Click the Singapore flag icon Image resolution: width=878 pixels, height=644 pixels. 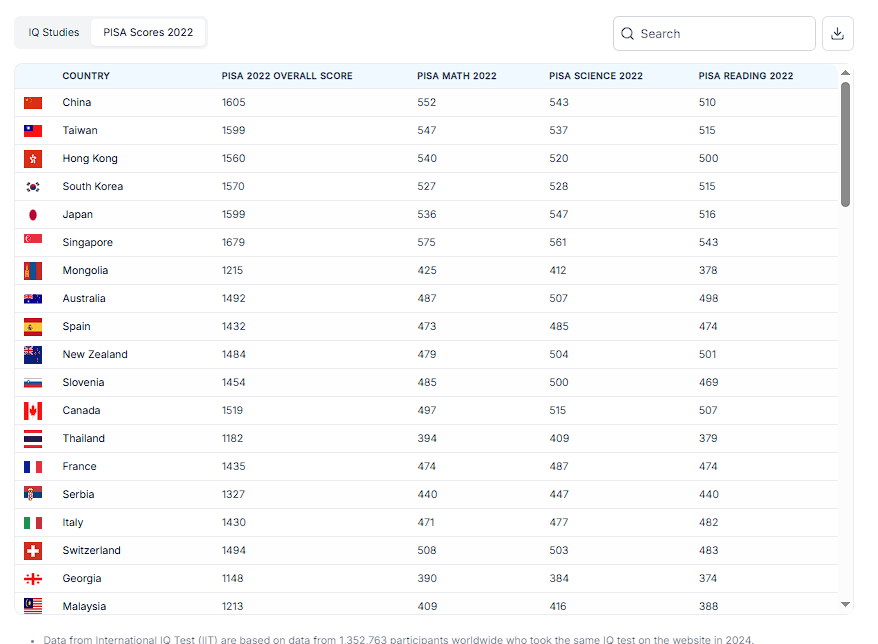click(x=33, y=239)
